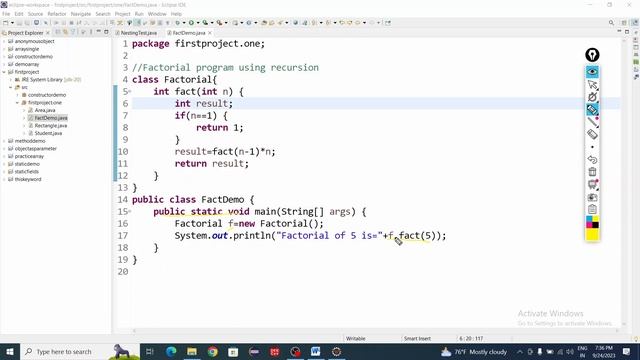Open the whiteboard tool in the annotation toolbar
Viewport: 640px width, 360px height.
tap(592, 184)
